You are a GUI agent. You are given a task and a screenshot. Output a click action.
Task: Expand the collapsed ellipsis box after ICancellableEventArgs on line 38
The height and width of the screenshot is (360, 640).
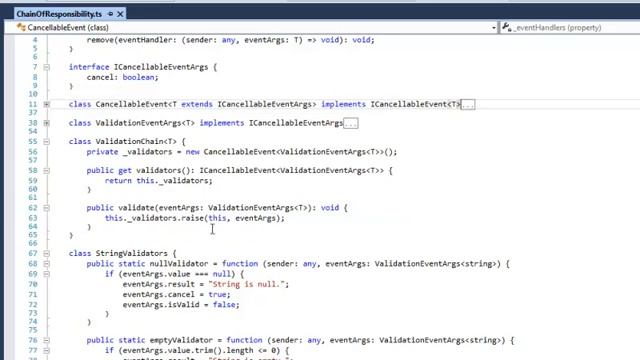click(351, 123)
